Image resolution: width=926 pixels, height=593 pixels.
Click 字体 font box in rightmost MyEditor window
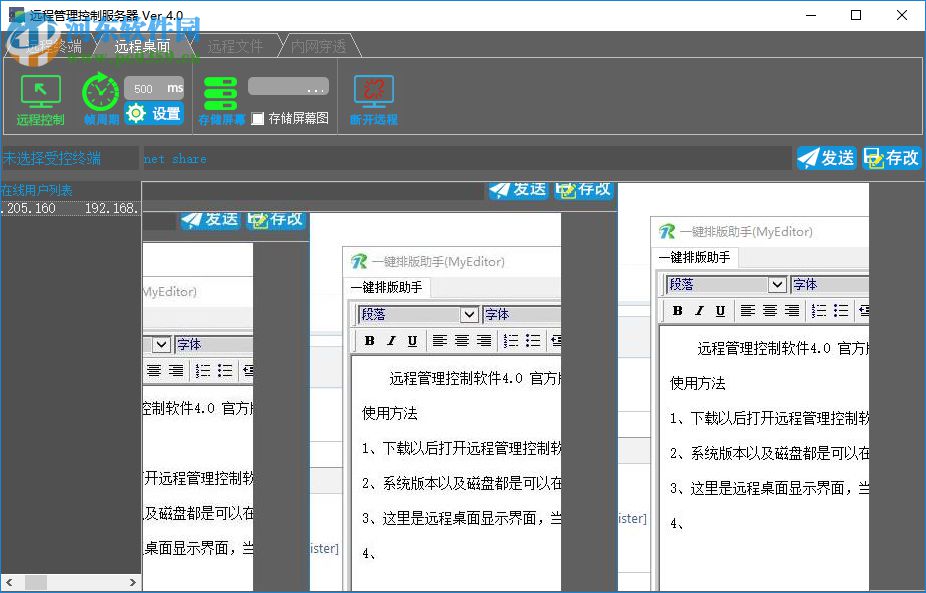coord(830,285)
